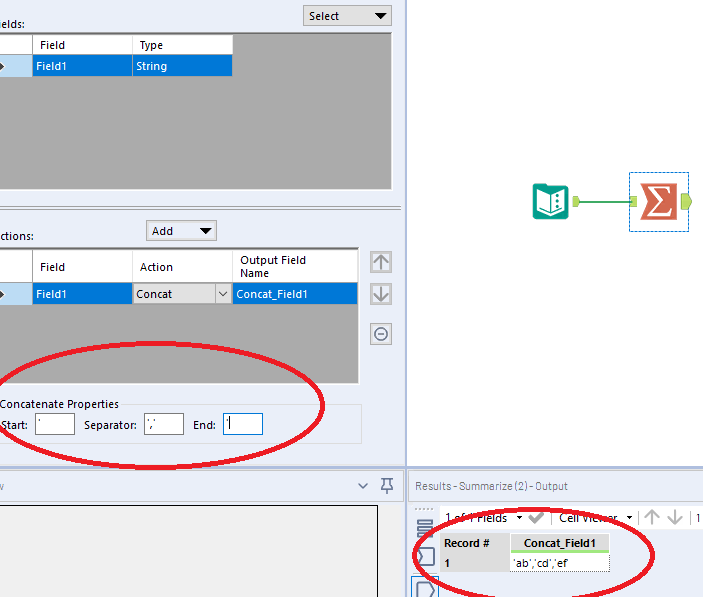Click the Action column header

click(x=182, y=267)
